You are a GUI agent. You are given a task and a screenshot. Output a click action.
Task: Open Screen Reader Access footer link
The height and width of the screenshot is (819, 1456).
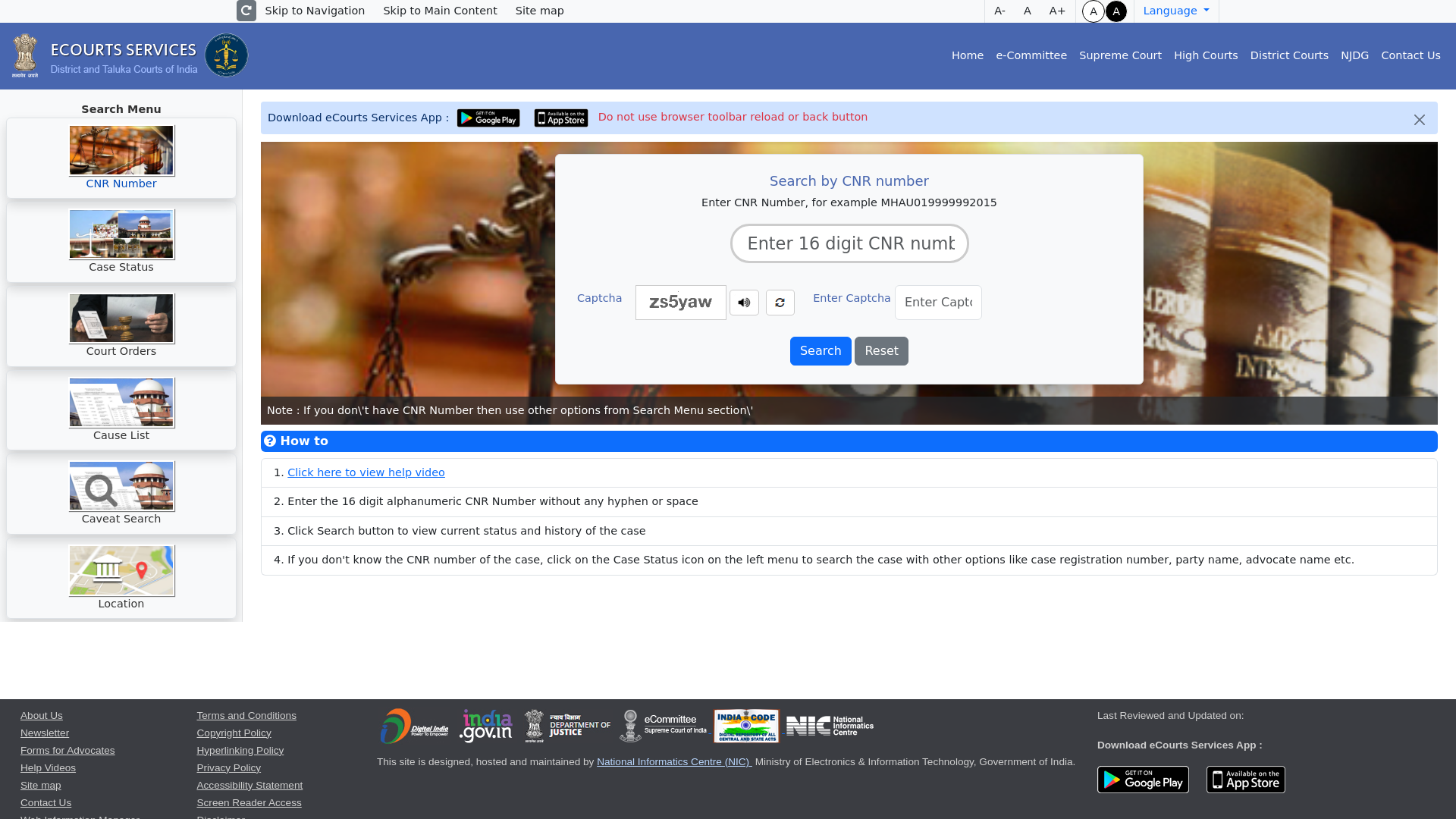tap(249, 803)
